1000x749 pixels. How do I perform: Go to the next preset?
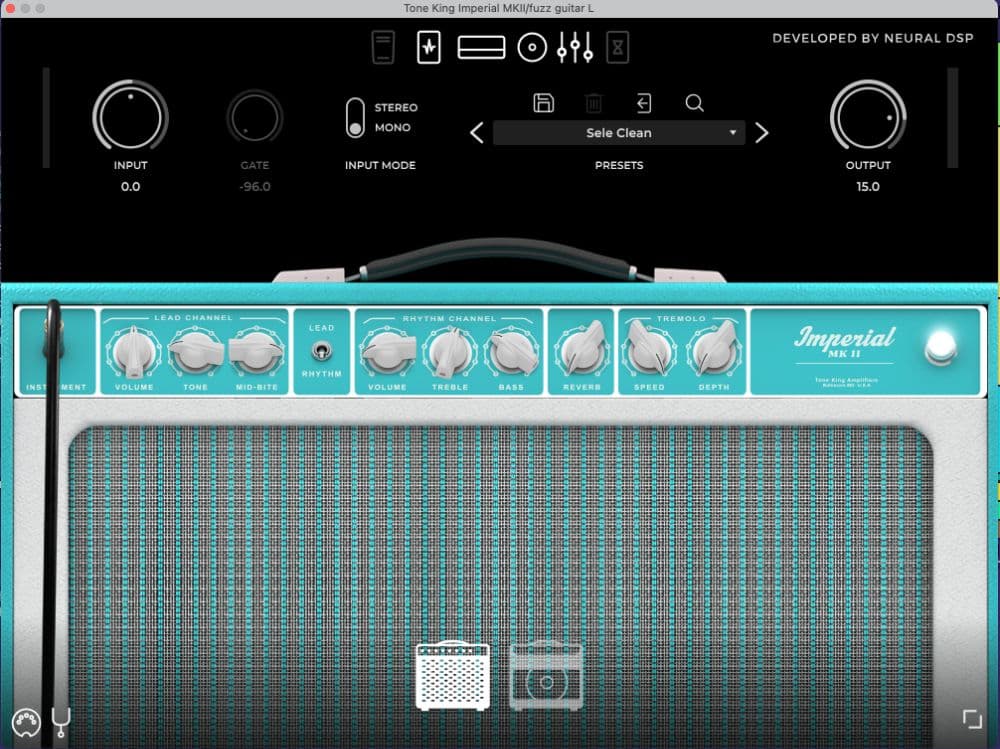click(761, 133)
